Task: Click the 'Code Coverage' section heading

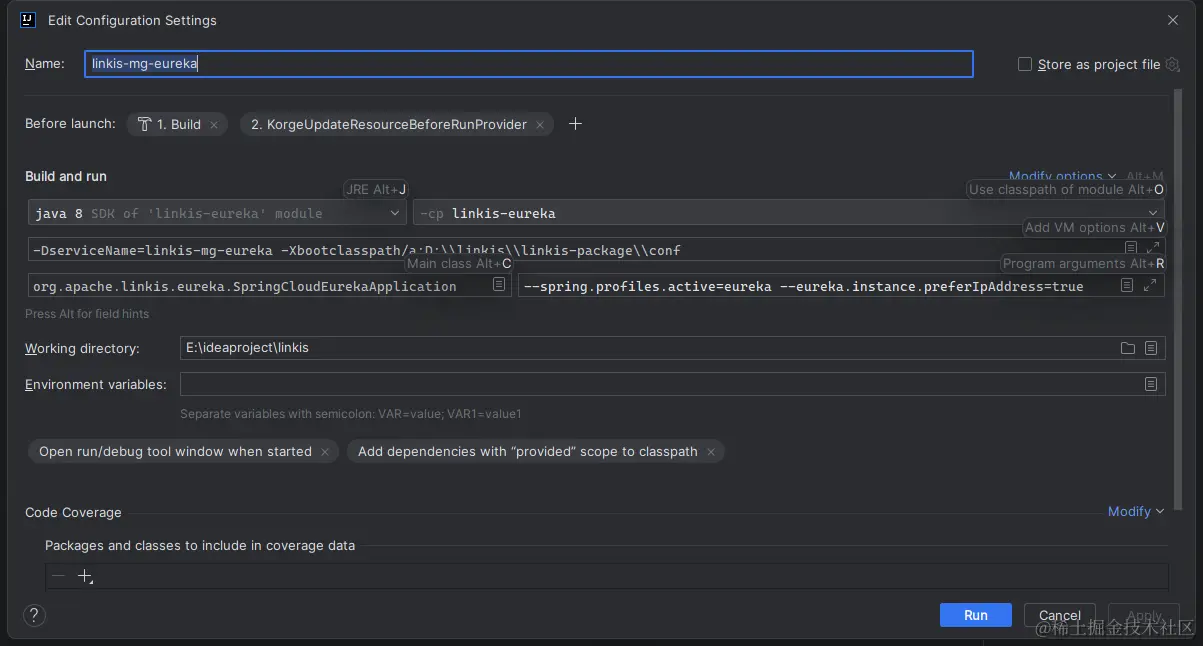Action: pyautogui.click(x=73, y=512)
